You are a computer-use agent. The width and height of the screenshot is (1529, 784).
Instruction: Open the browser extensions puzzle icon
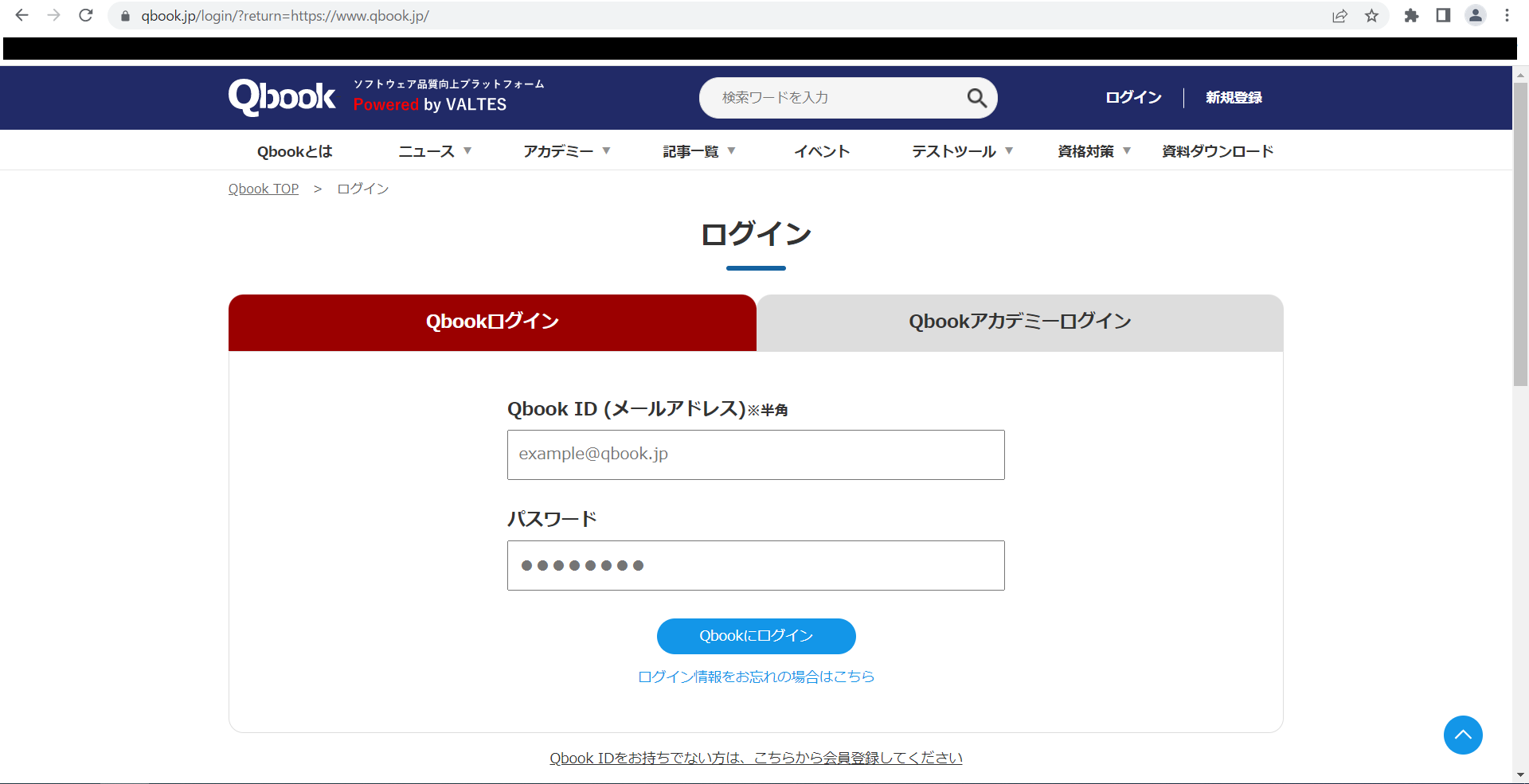pyautogui.click(x=1411, y=16)
